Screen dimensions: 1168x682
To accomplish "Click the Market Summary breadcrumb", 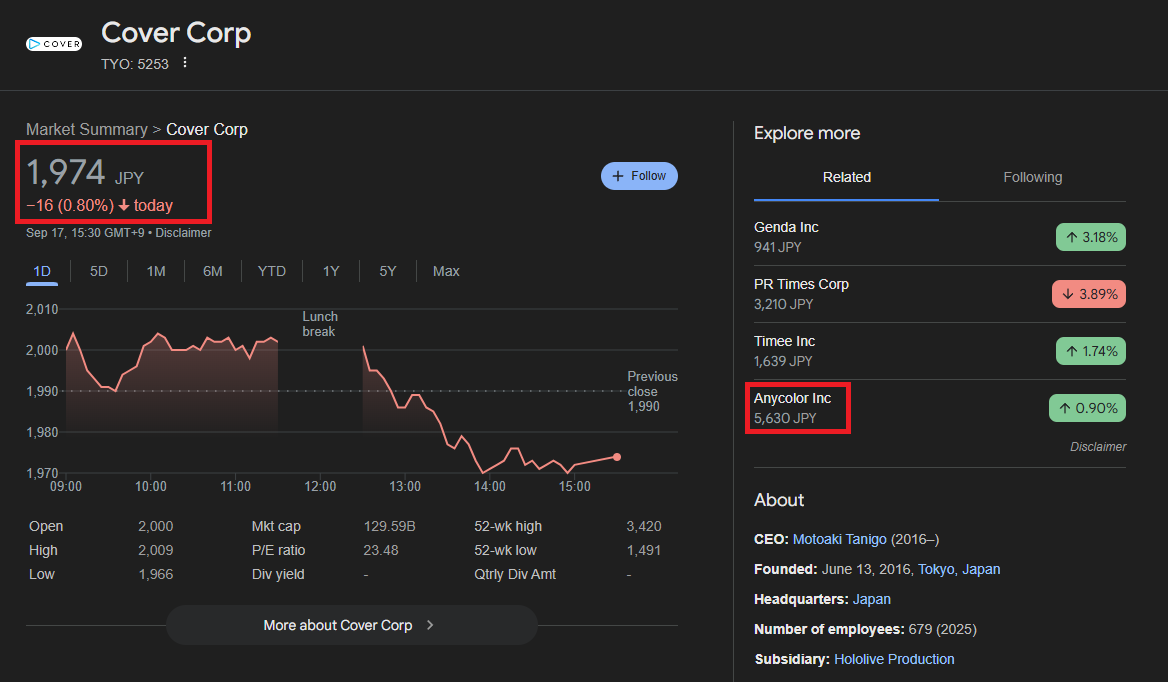I will pyautogui.click(x=86, y=129).
